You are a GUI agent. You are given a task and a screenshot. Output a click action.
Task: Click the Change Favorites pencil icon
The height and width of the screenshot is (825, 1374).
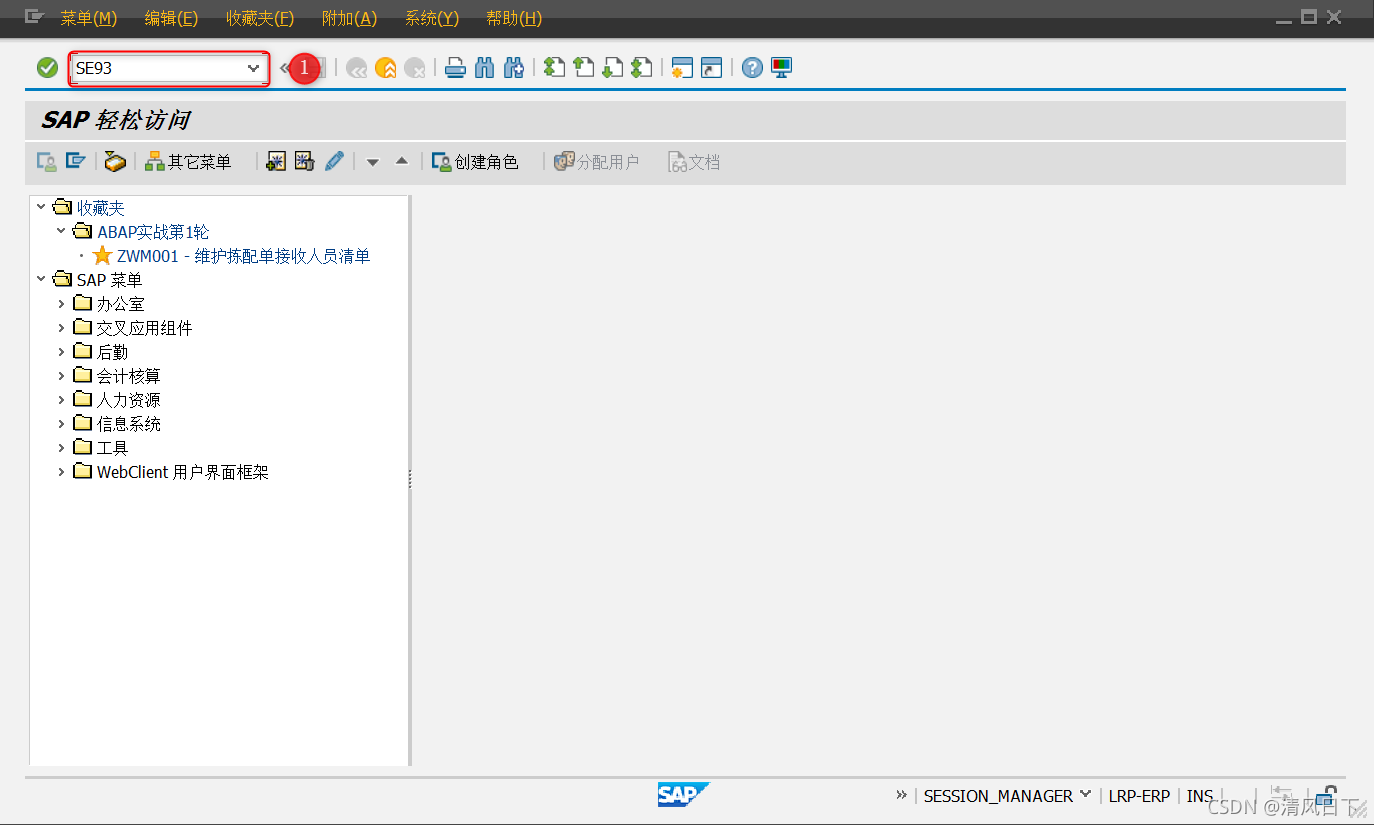pyautogui.click(x=334, y=161)
